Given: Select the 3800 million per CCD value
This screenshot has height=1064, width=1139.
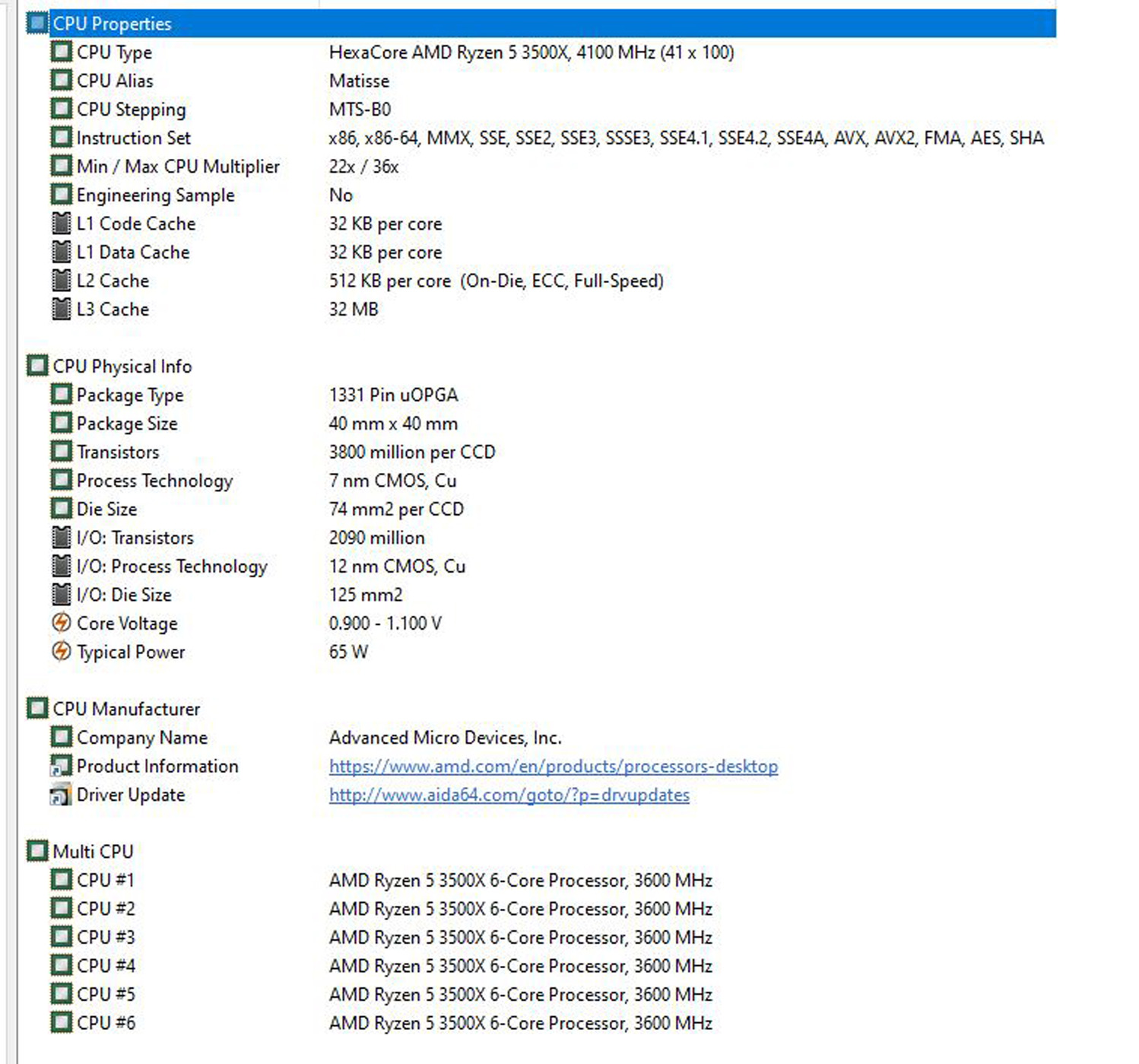Looking at the screenshot, I should coord(412,452).
